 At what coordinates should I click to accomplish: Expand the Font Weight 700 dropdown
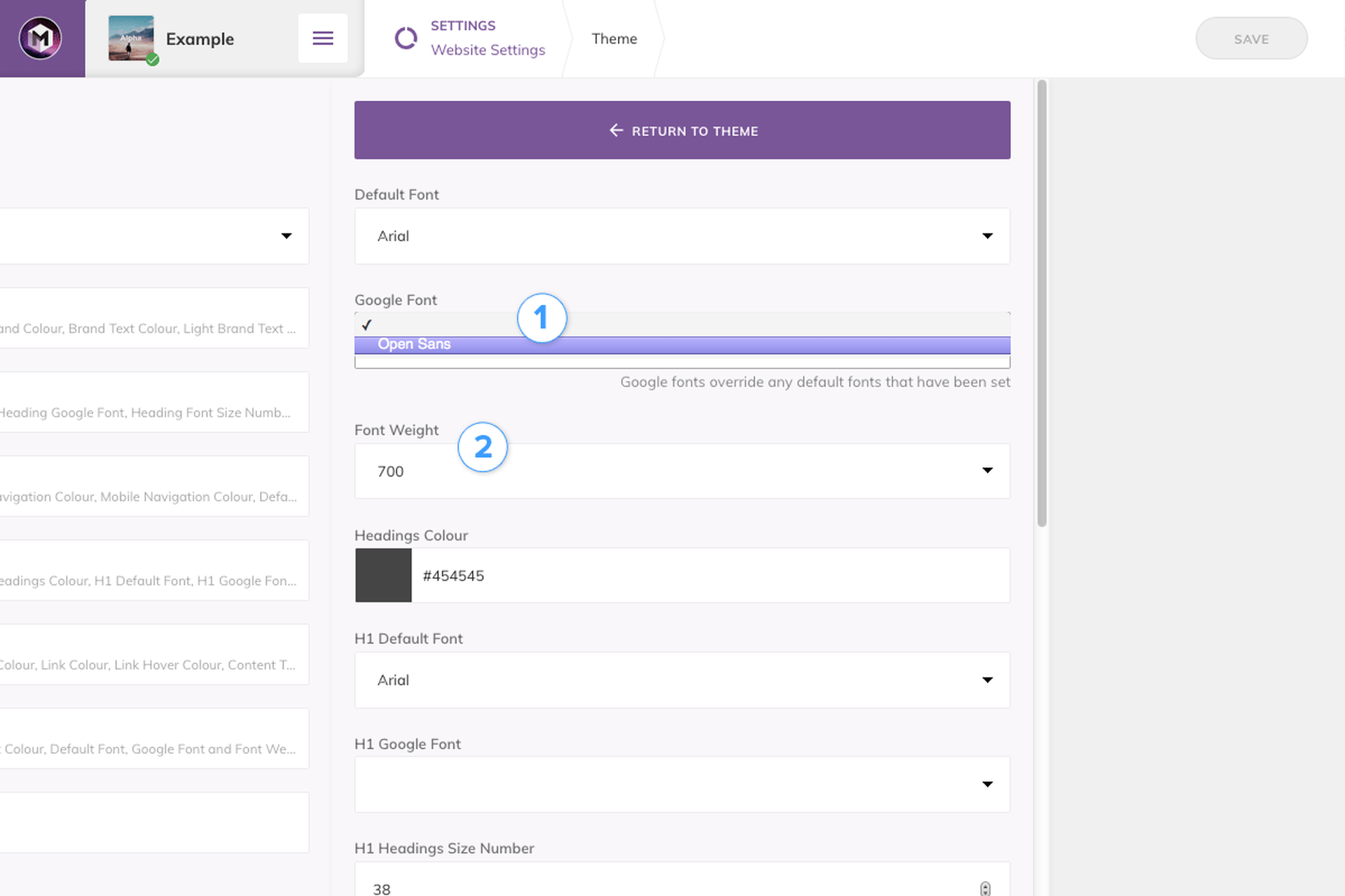682,471
